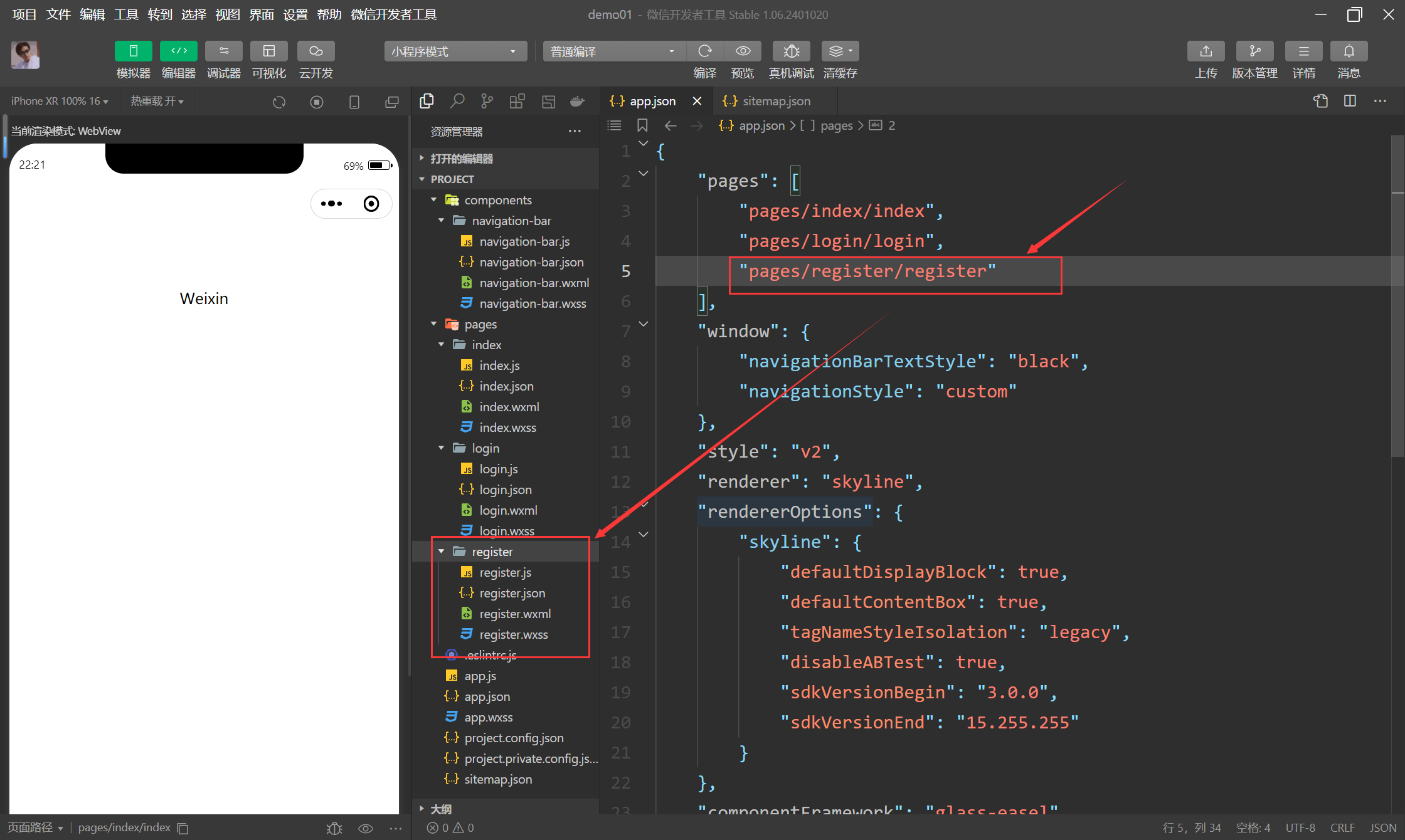Toggle the preview eye icon in toolbar
This screenshot has height=840, width=1405.
coord(743,51)
